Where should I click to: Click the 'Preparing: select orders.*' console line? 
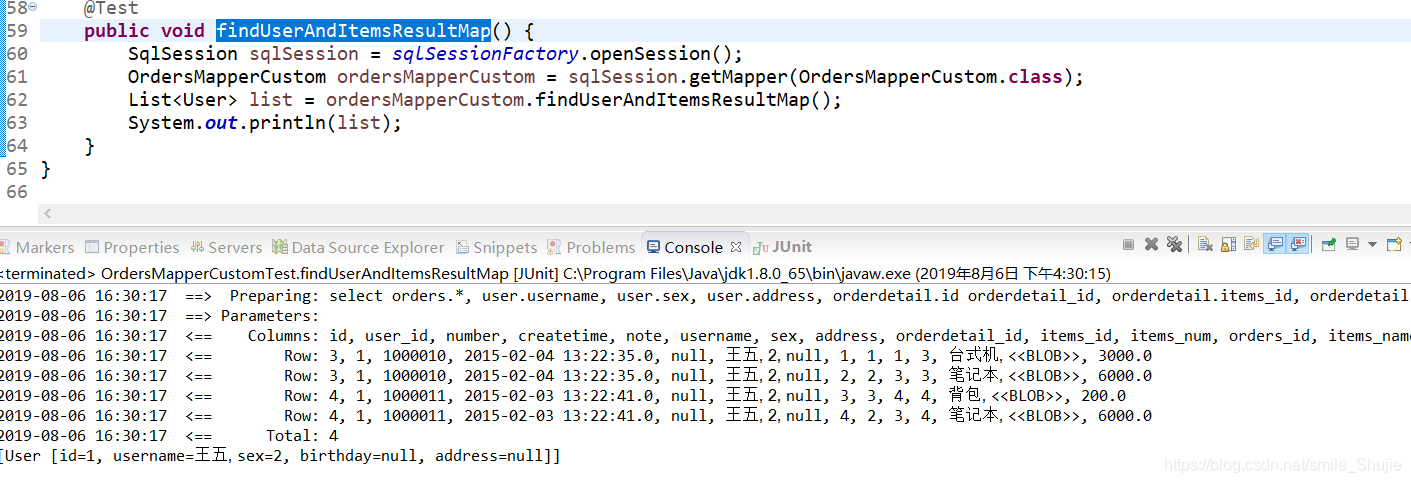pyautogui.click(x=705, y=296)
